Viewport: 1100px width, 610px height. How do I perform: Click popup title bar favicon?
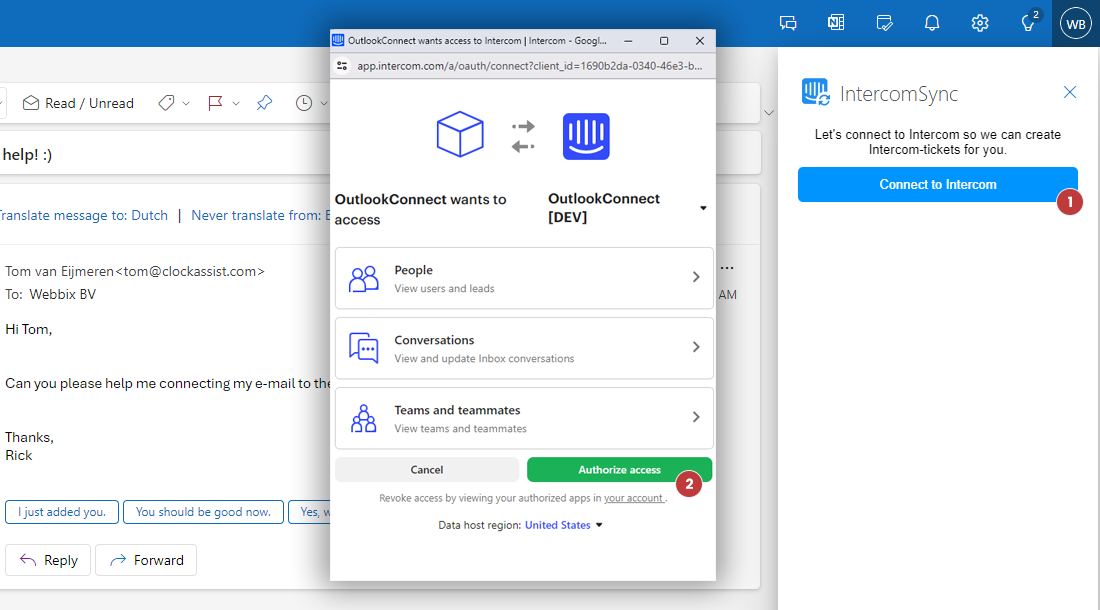338,40
